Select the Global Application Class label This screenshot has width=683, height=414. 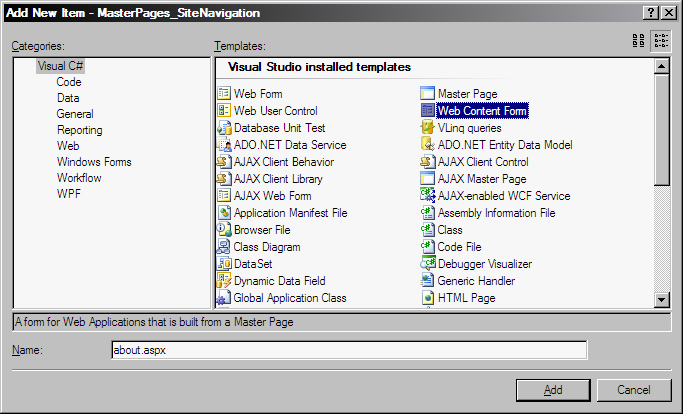click(290, 298)
